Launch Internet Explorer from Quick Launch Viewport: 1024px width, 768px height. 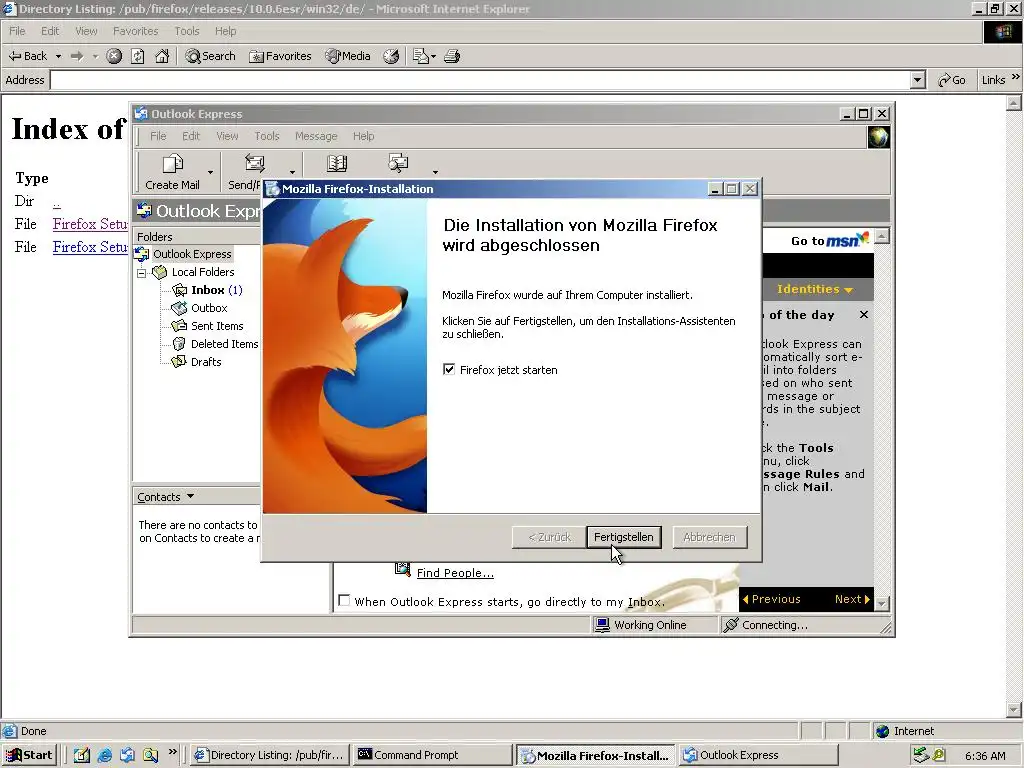coord(104,756)
